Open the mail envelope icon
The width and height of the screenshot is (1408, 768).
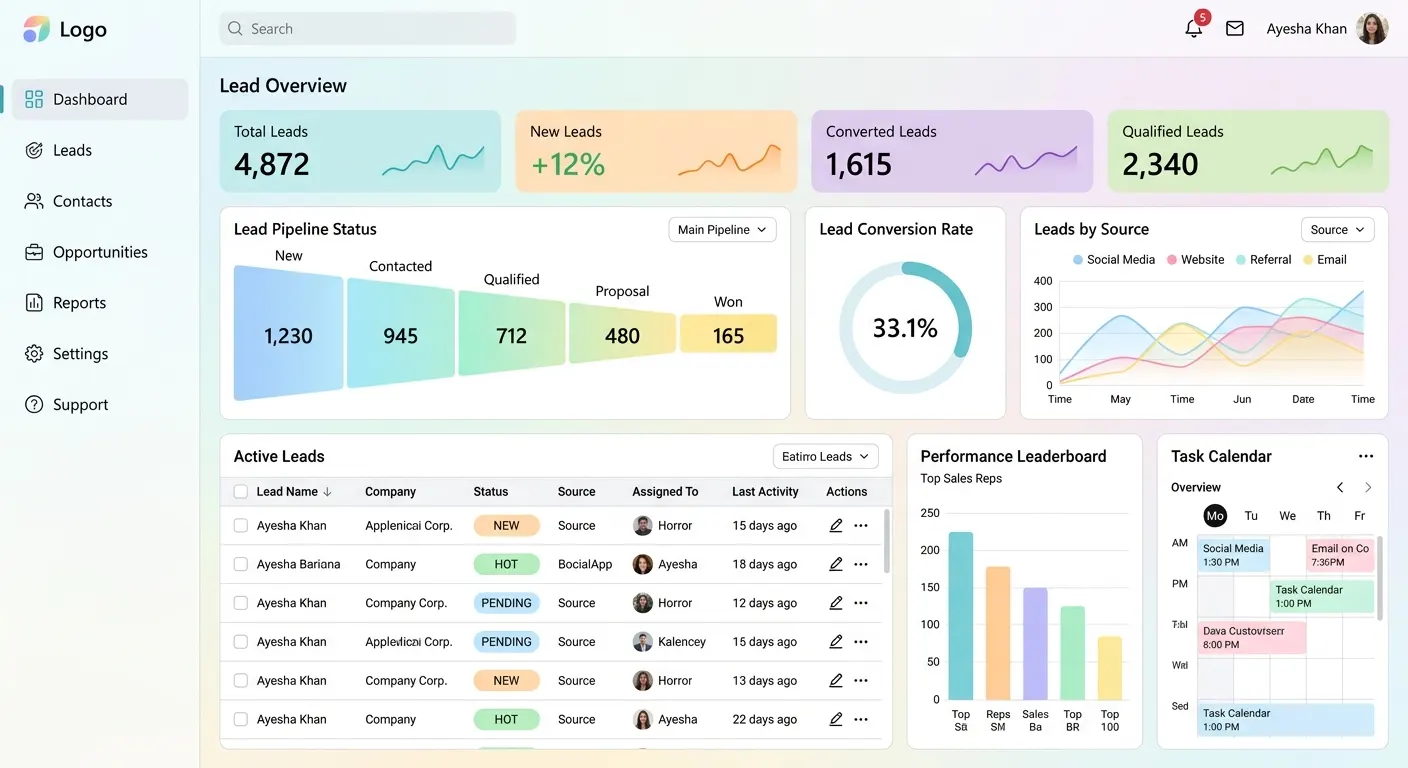1235,29
